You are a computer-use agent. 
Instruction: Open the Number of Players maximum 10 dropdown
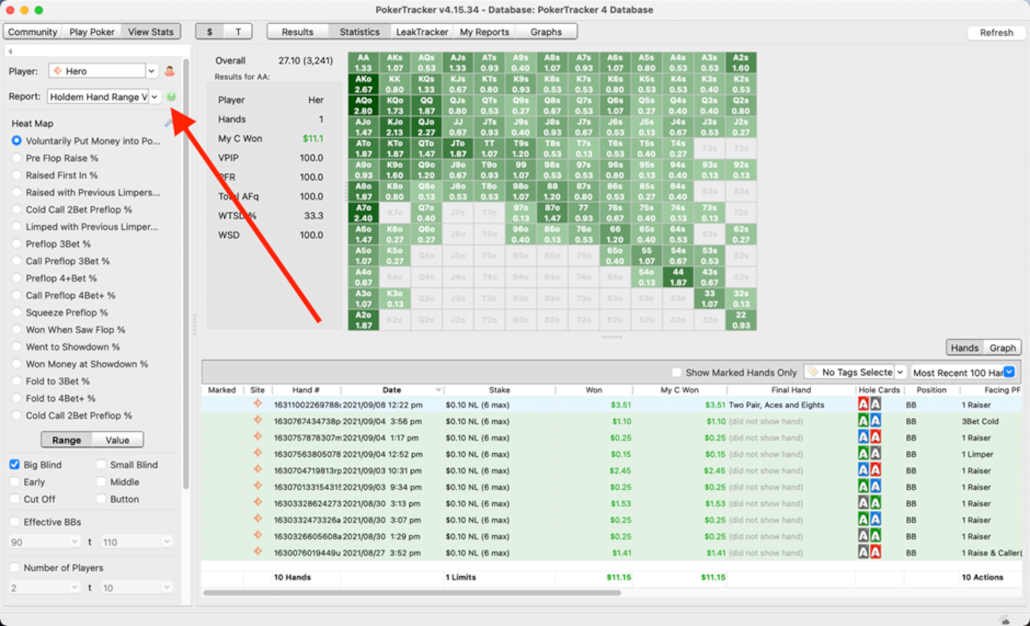[x=166, y=588]
